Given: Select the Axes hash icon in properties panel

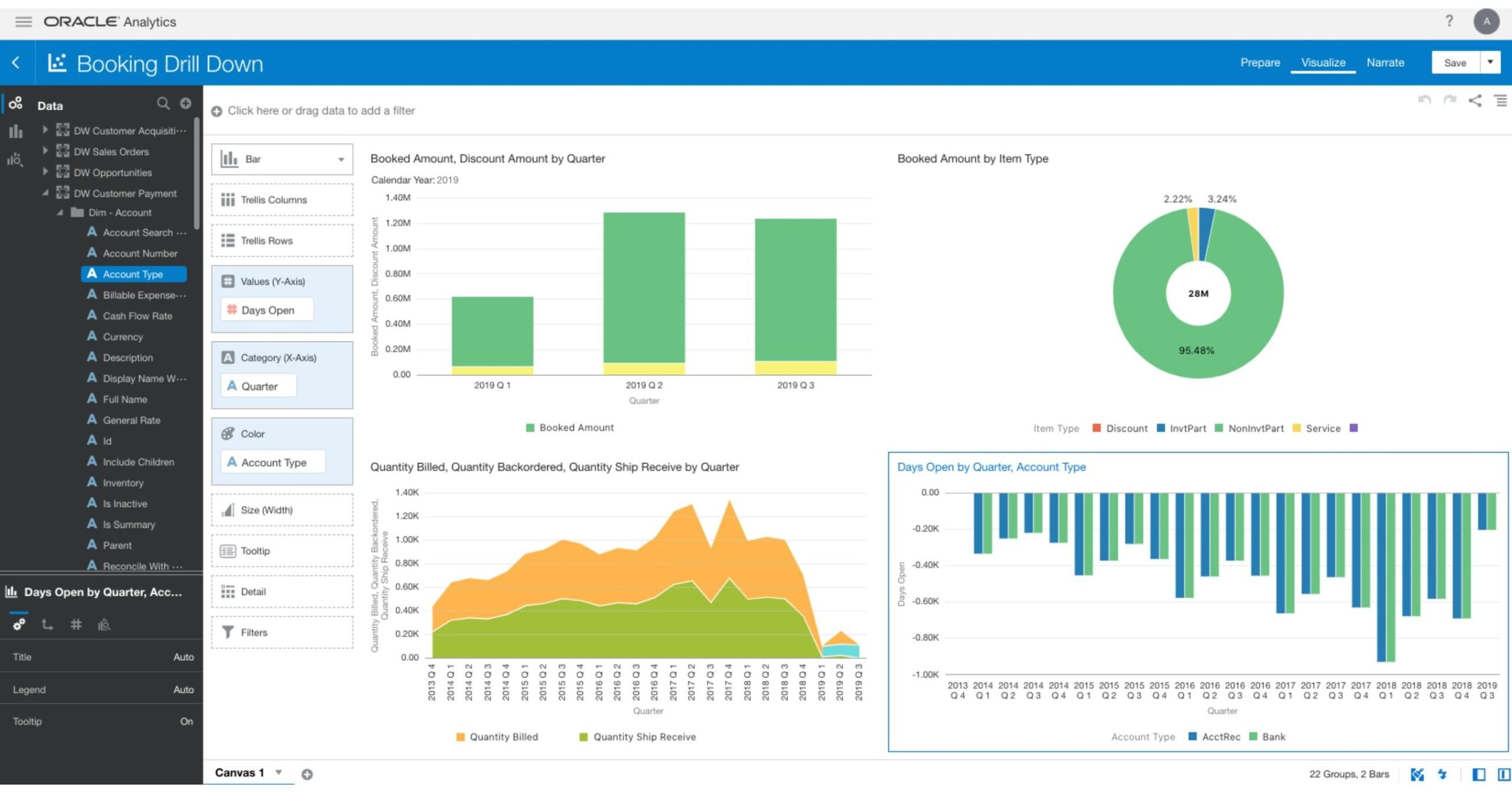Looking at the screenshot, I should (x=76, y=624).
